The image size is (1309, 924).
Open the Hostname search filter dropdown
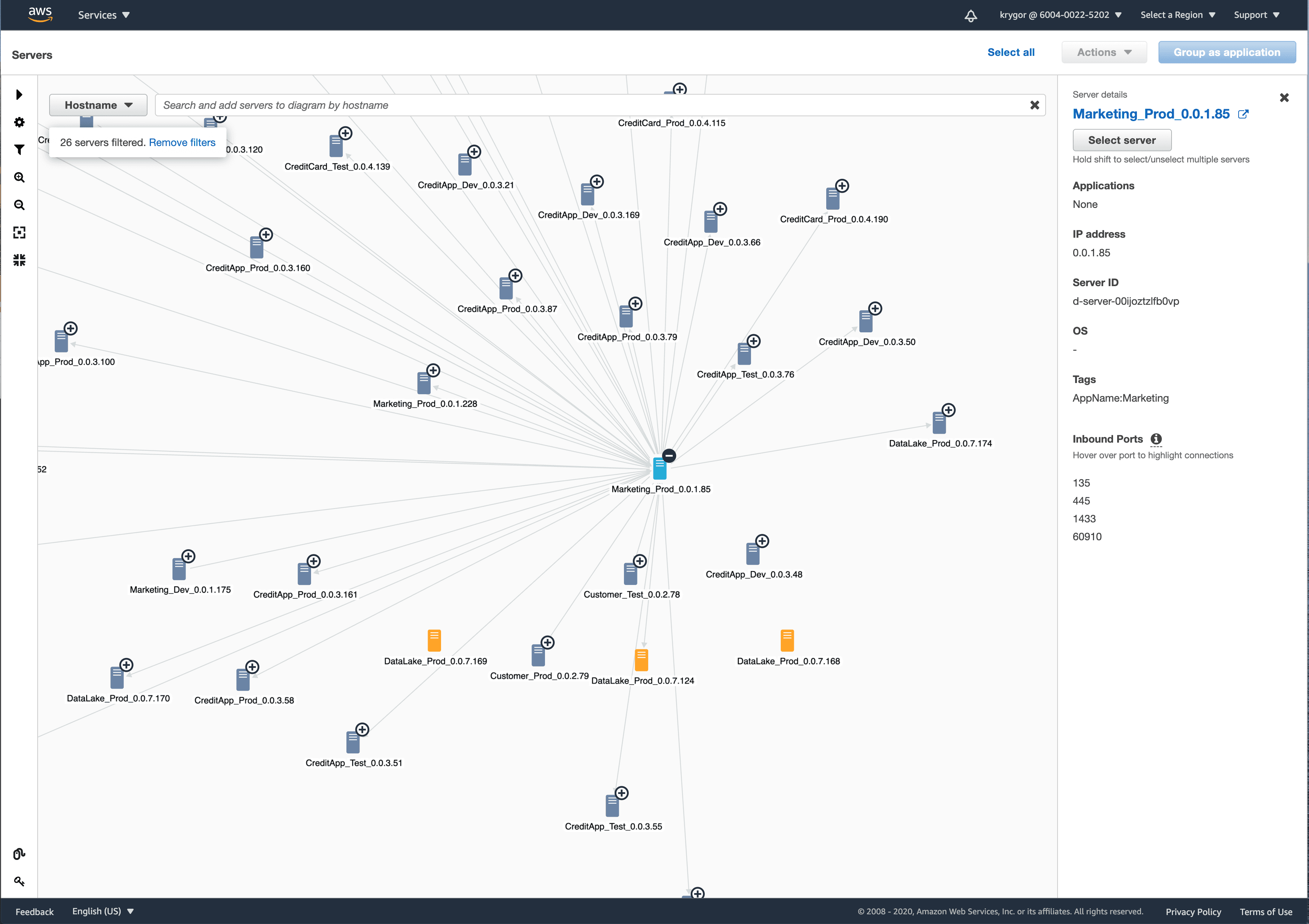point(98,105)
